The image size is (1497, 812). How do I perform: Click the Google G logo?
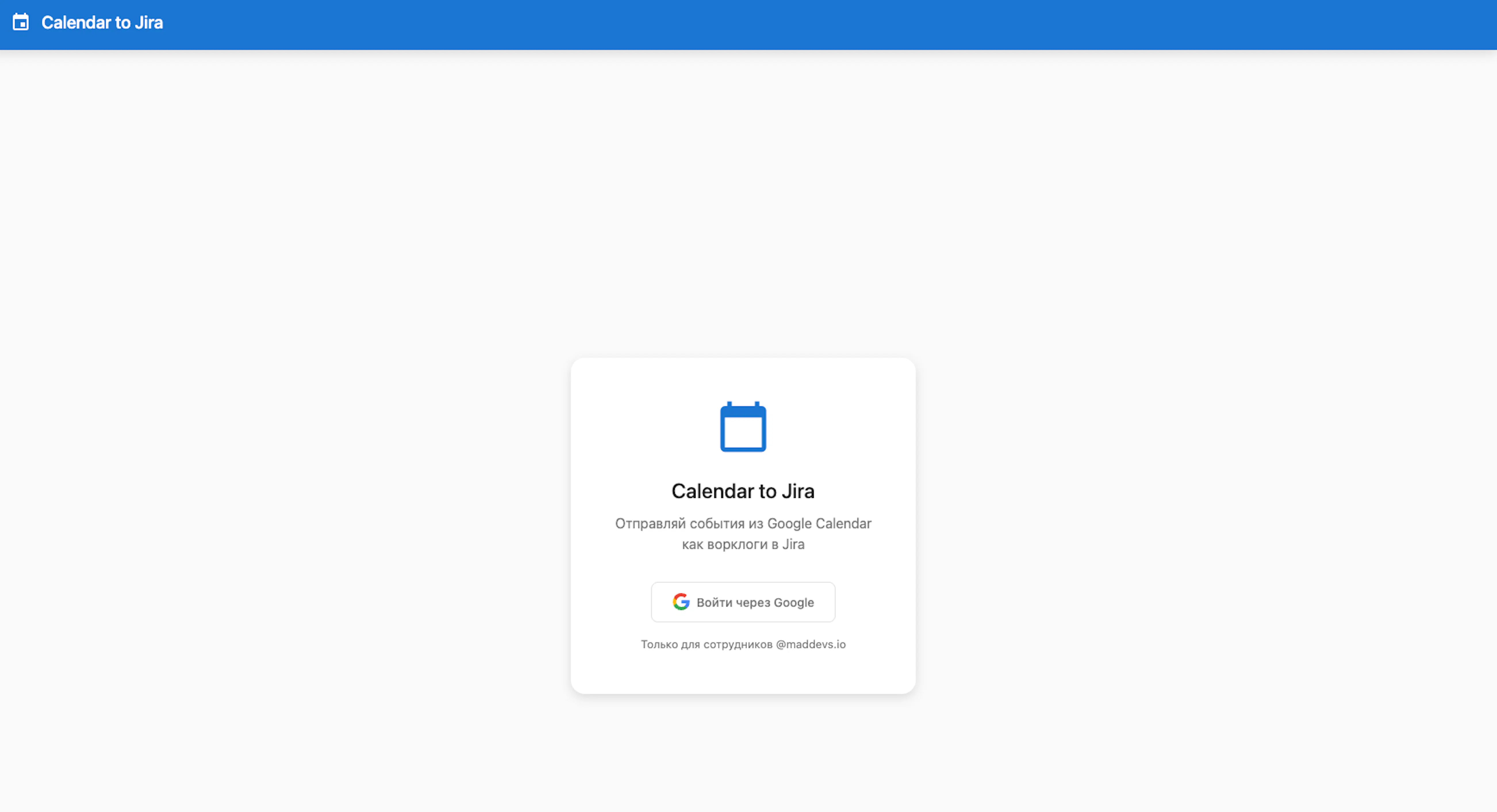click(x=680, y=602)
